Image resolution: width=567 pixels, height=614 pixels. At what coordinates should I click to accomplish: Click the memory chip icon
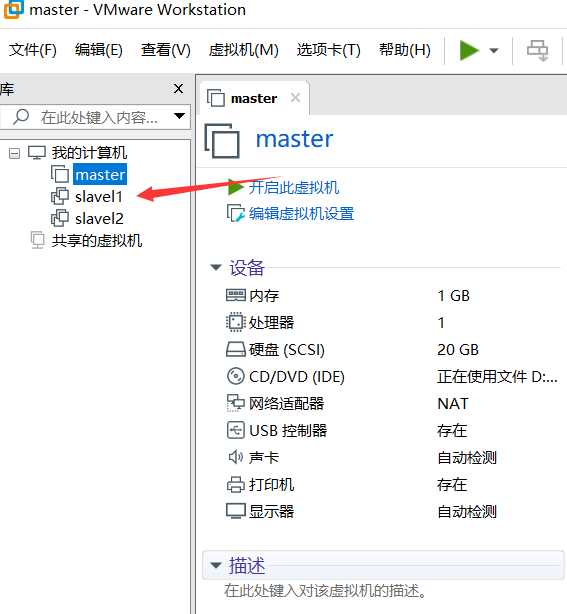[x=236, y=295]
